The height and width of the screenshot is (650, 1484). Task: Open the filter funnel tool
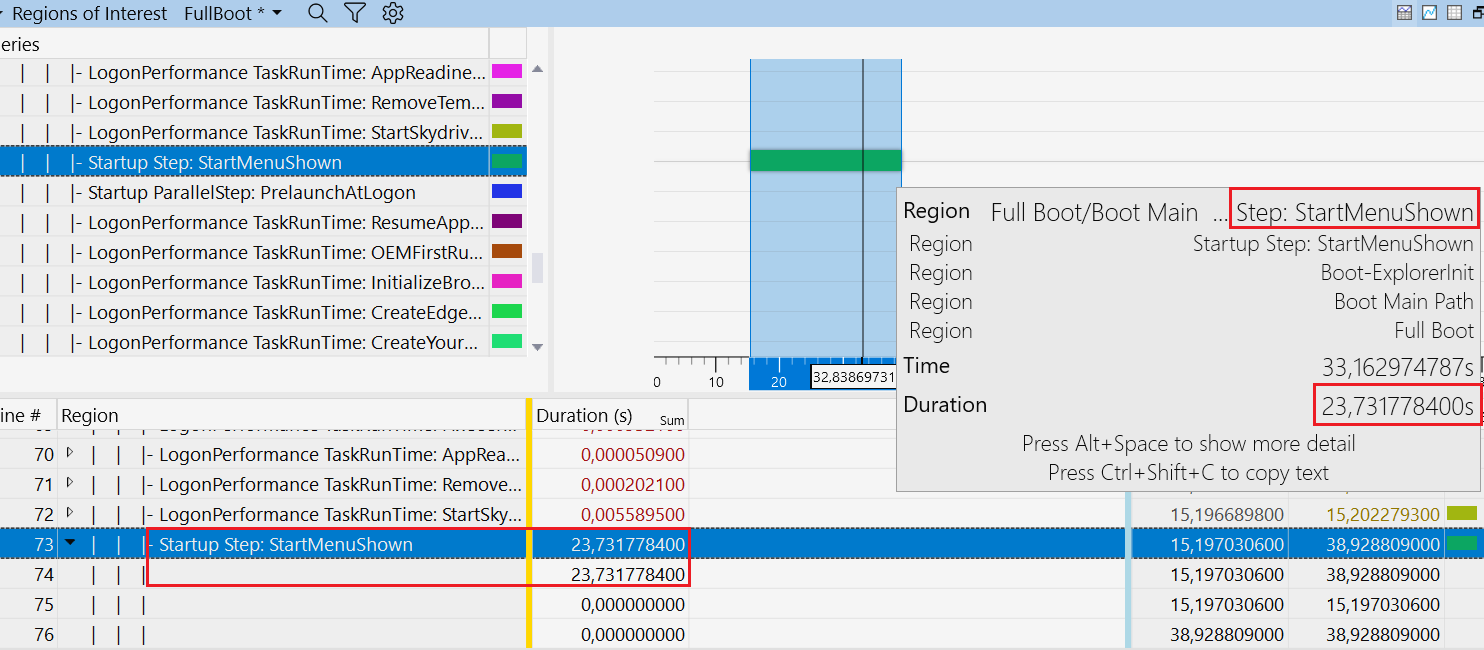[x=354, y=13]
